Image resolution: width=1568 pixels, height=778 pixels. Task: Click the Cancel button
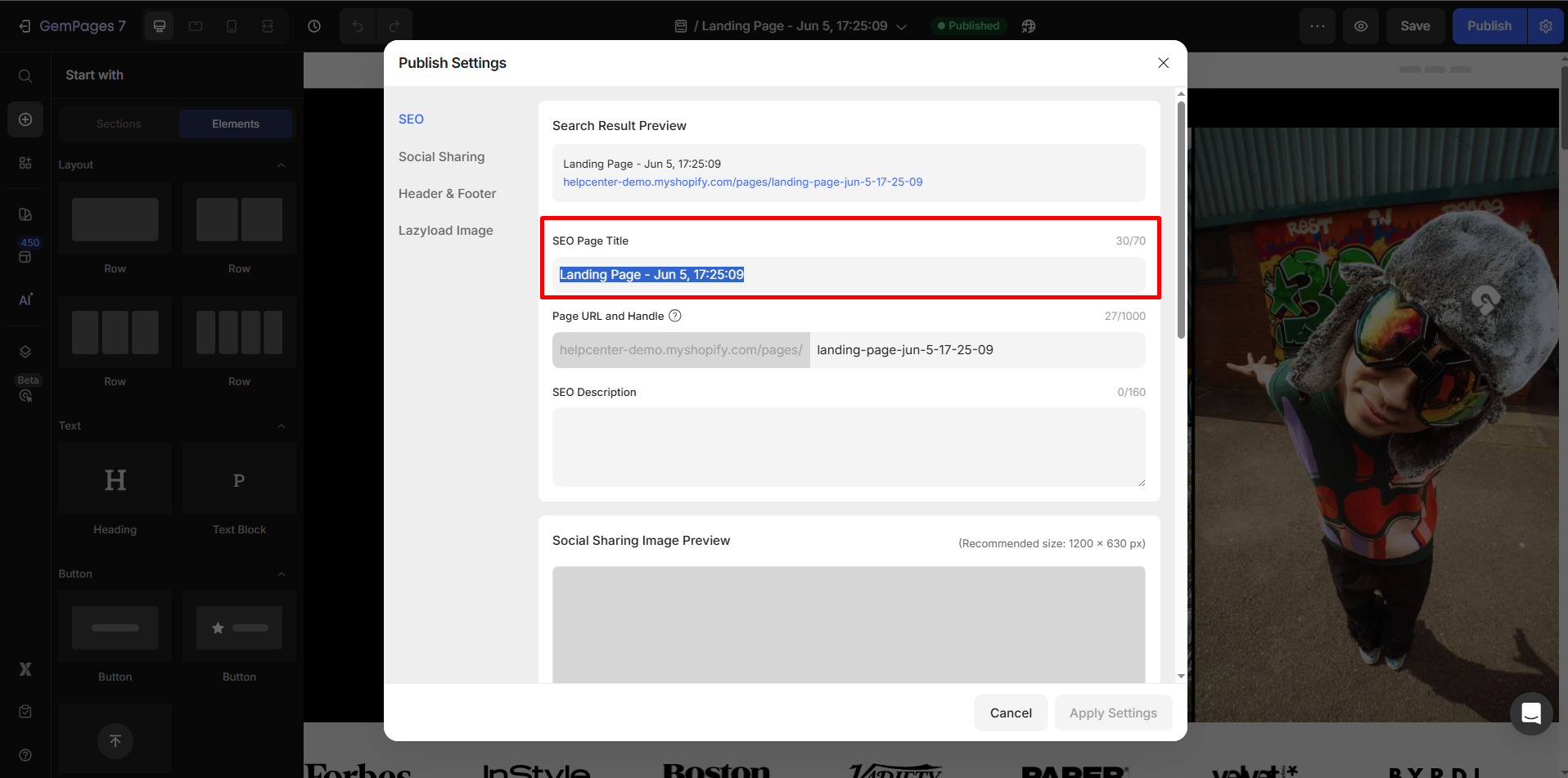(x=1011, y=713)
